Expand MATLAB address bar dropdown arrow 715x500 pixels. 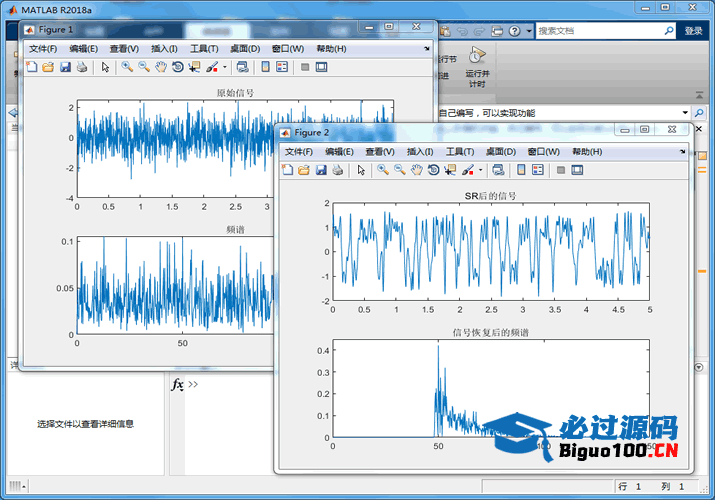tap(685, 113)
